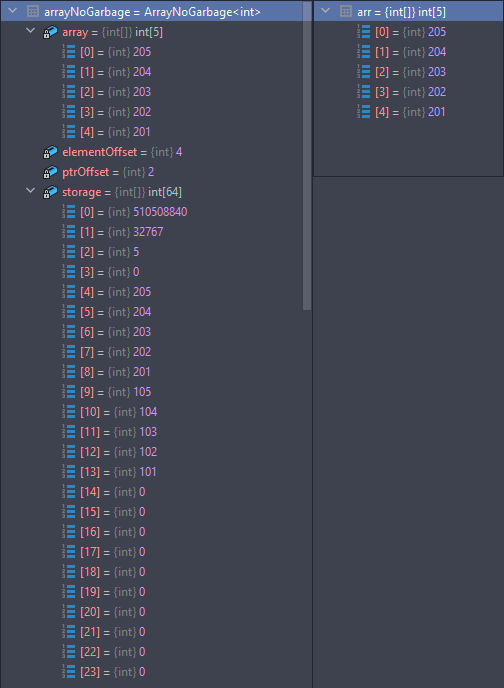
Task: Select storage element [11] = 103
Action: 152,432
